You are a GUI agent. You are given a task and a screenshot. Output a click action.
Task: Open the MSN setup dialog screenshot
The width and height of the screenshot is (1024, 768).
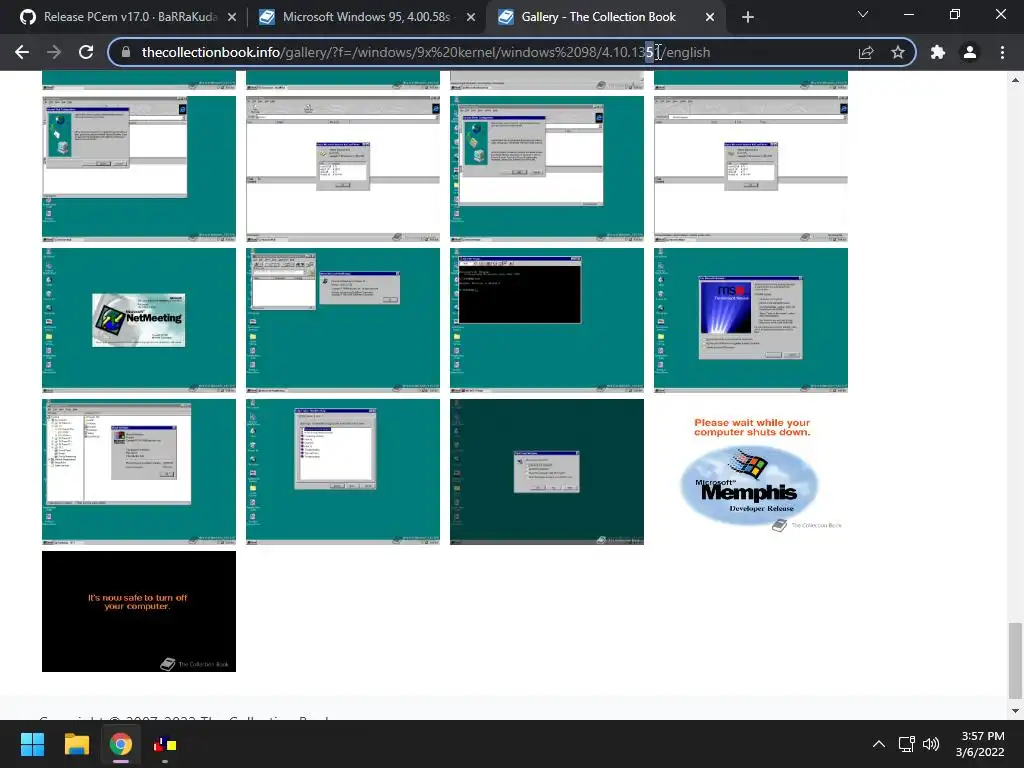pyautogui.click(x=750, y=320)
